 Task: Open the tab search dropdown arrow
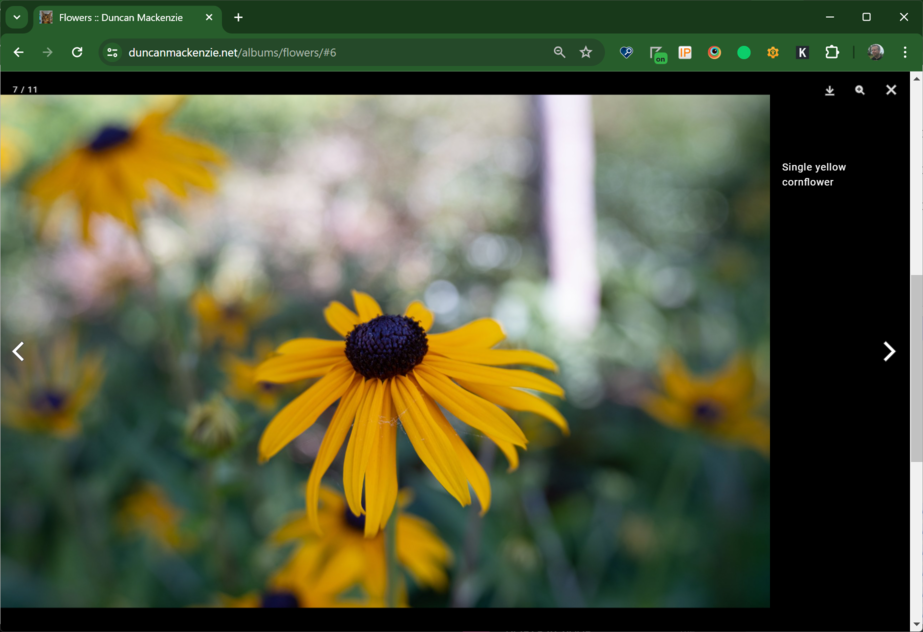[17, 18]
